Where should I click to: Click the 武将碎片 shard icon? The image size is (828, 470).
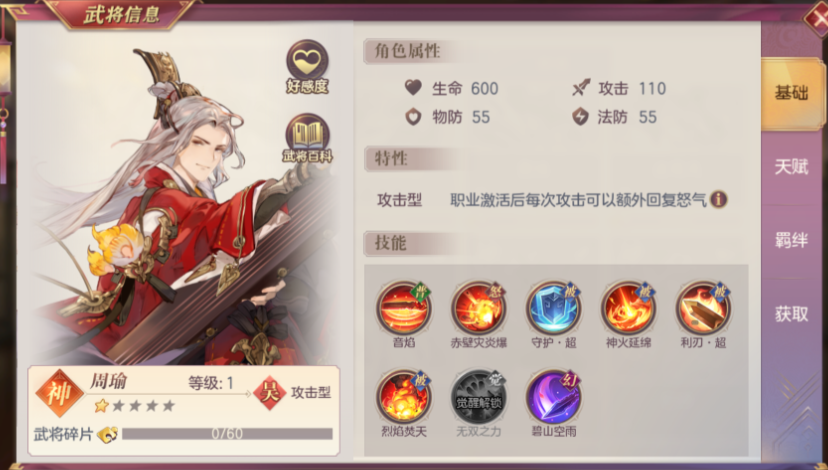point(107,435)
